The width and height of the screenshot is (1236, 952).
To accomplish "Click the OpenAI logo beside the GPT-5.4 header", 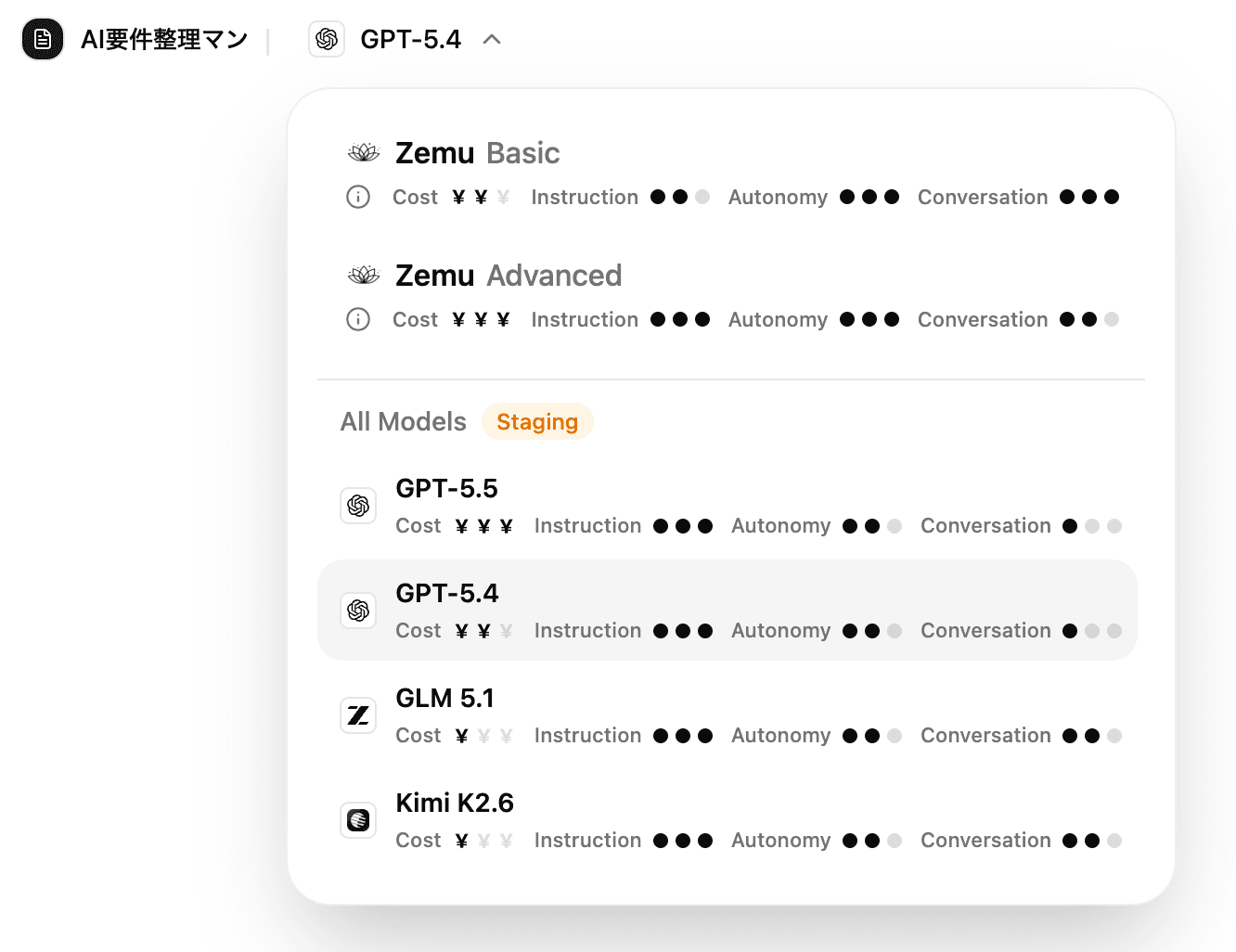I will tap(327, 39).
